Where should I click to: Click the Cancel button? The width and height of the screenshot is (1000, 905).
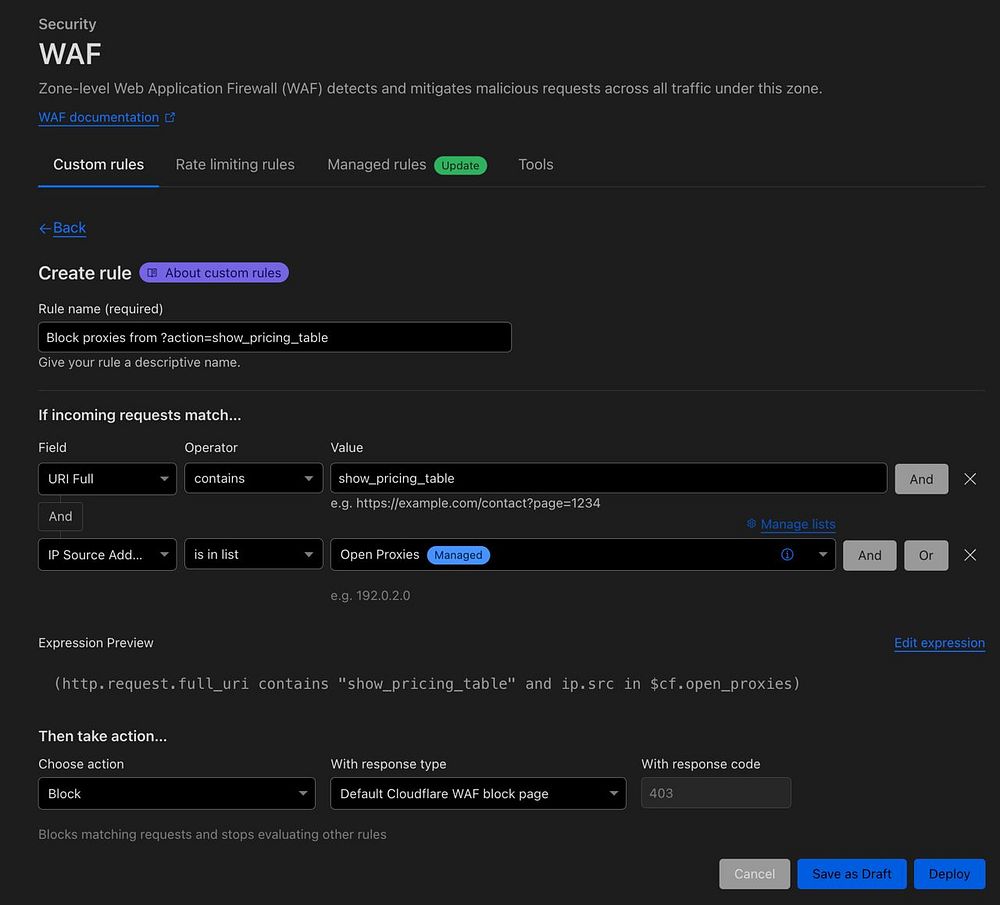[x=754, y=874]
